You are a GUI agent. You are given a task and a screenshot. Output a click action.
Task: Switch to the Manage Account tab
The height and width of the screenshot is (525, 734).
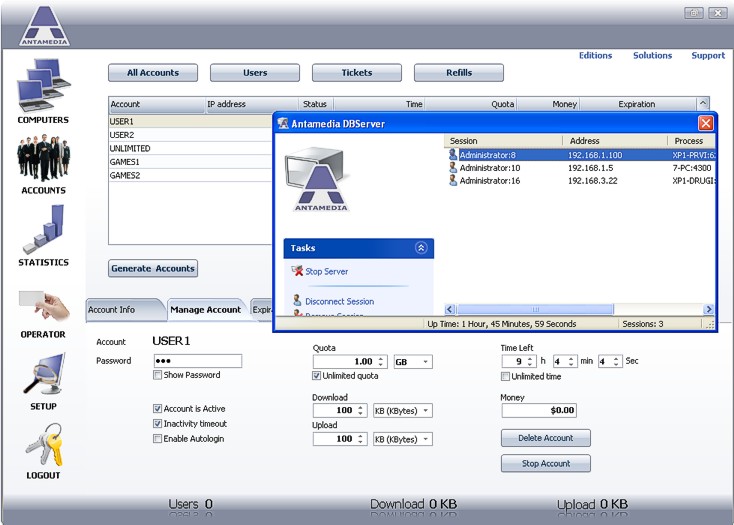click(206, 310)
